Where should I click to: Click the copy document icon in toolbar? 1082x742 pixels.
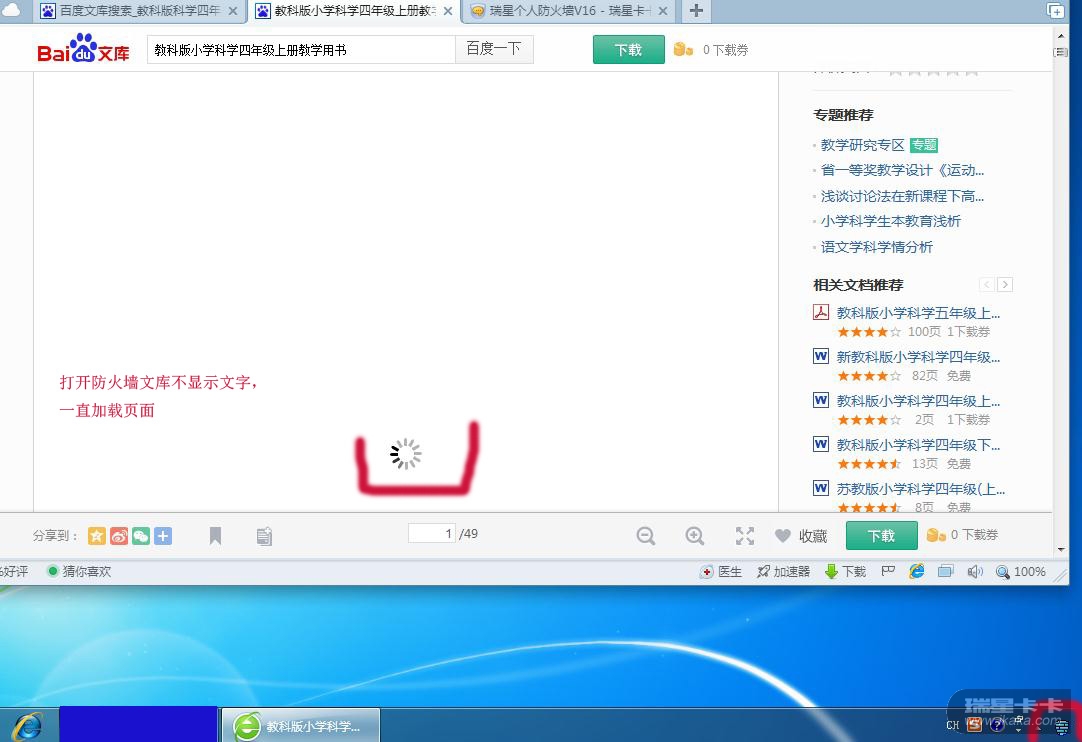click(x=264, y=537)
